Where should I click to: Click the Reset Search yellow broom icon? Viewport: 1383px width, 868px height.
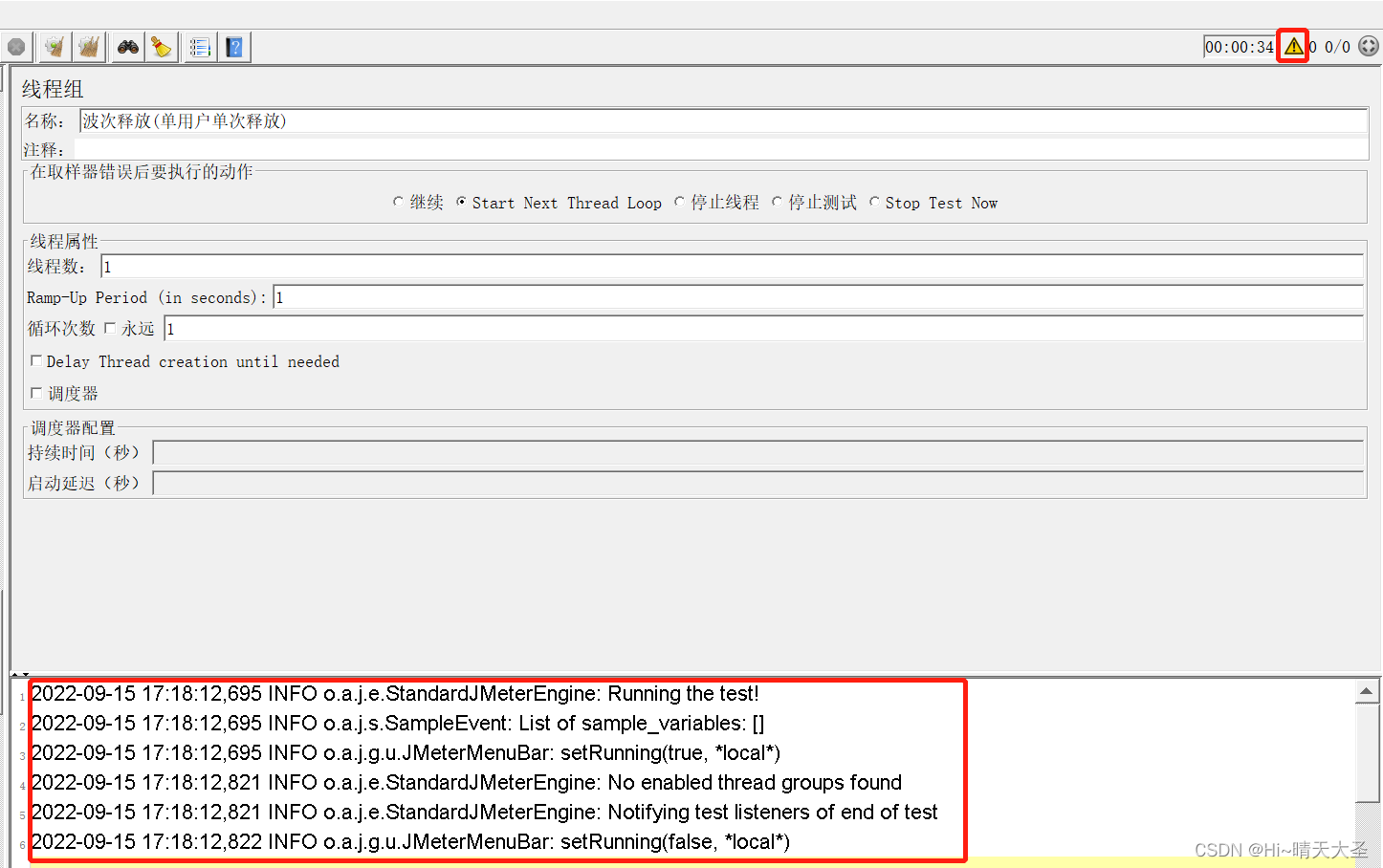[162, 47]
